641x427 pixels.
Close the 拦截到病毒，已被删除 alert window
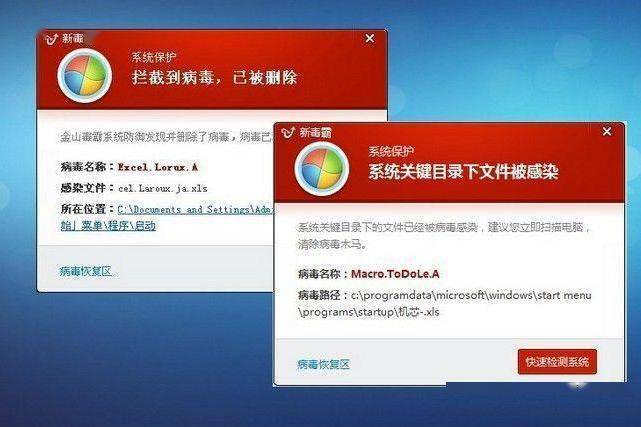[x=370, y=38]
